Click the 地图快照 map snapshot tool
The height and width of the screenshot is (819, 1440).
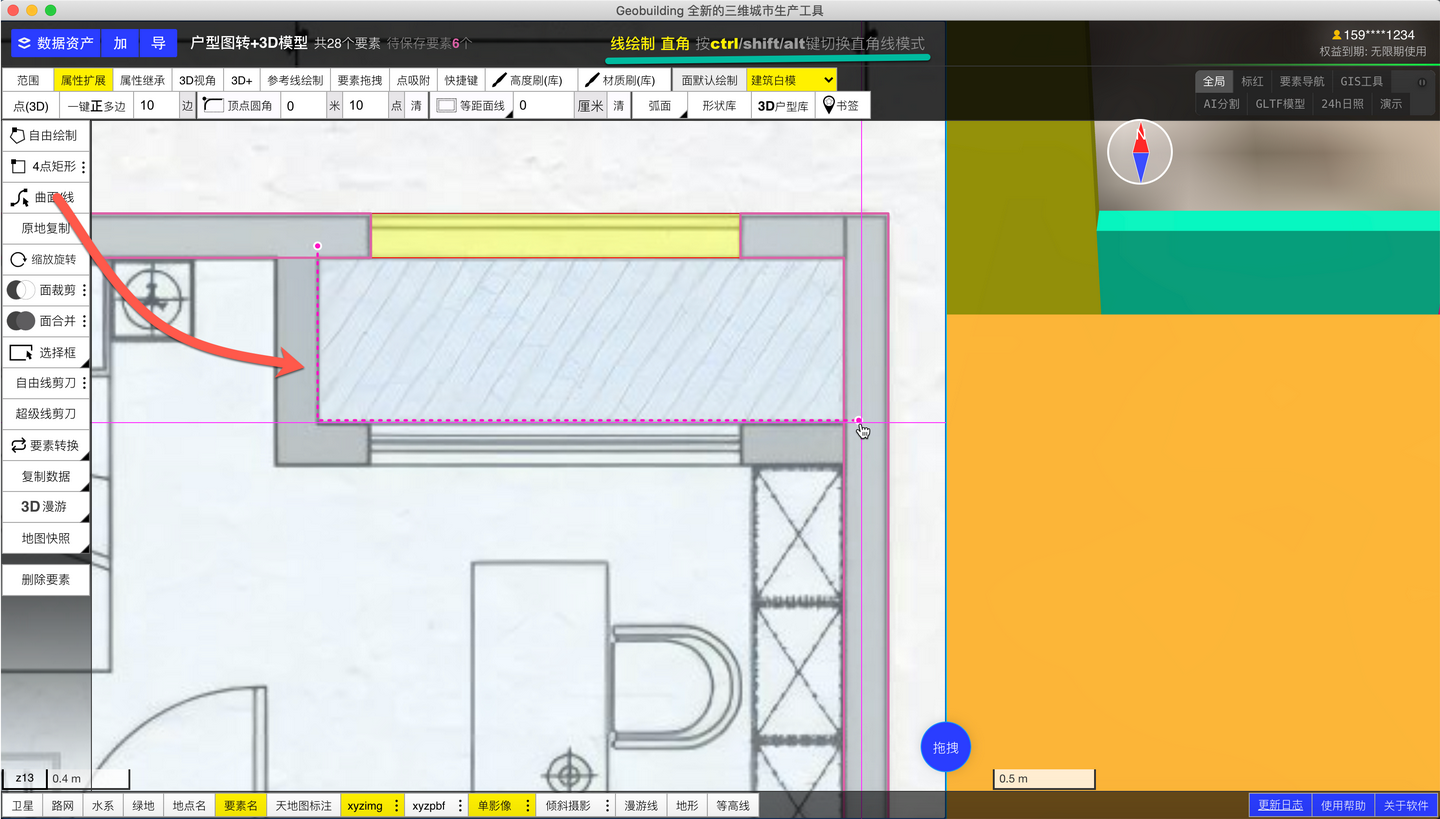pos(45,538)
